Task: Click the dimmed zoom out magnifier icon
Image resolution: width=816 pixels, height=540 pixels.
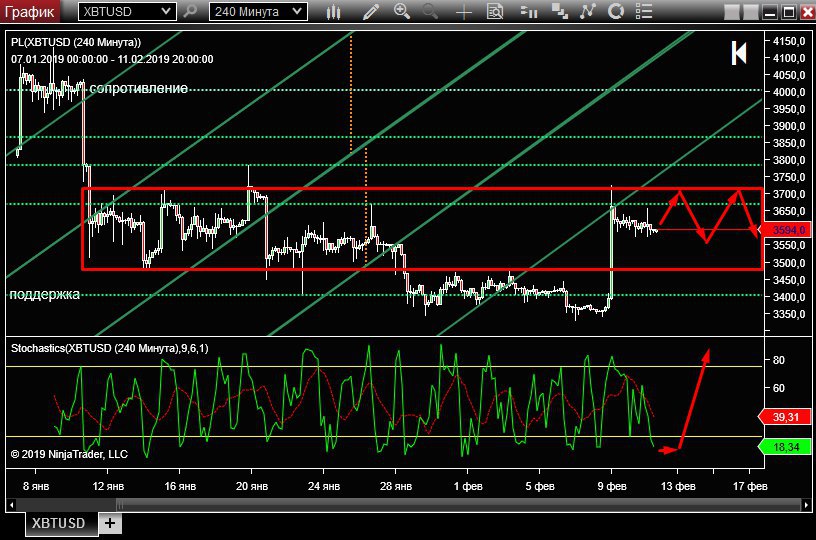Action: (x=430, y=11)
